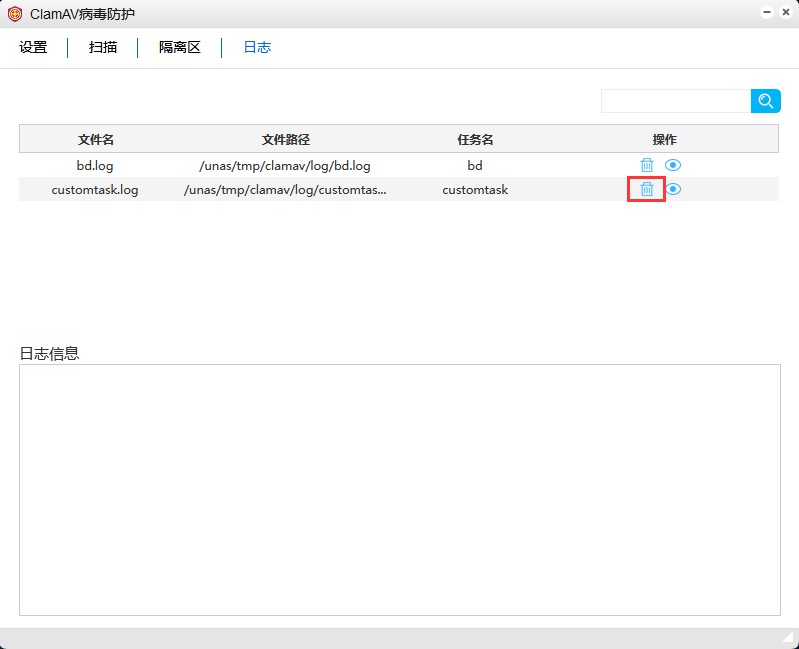Delete the bd.log log file
This screenshot has width=799, height=649.
coord(647,165)
